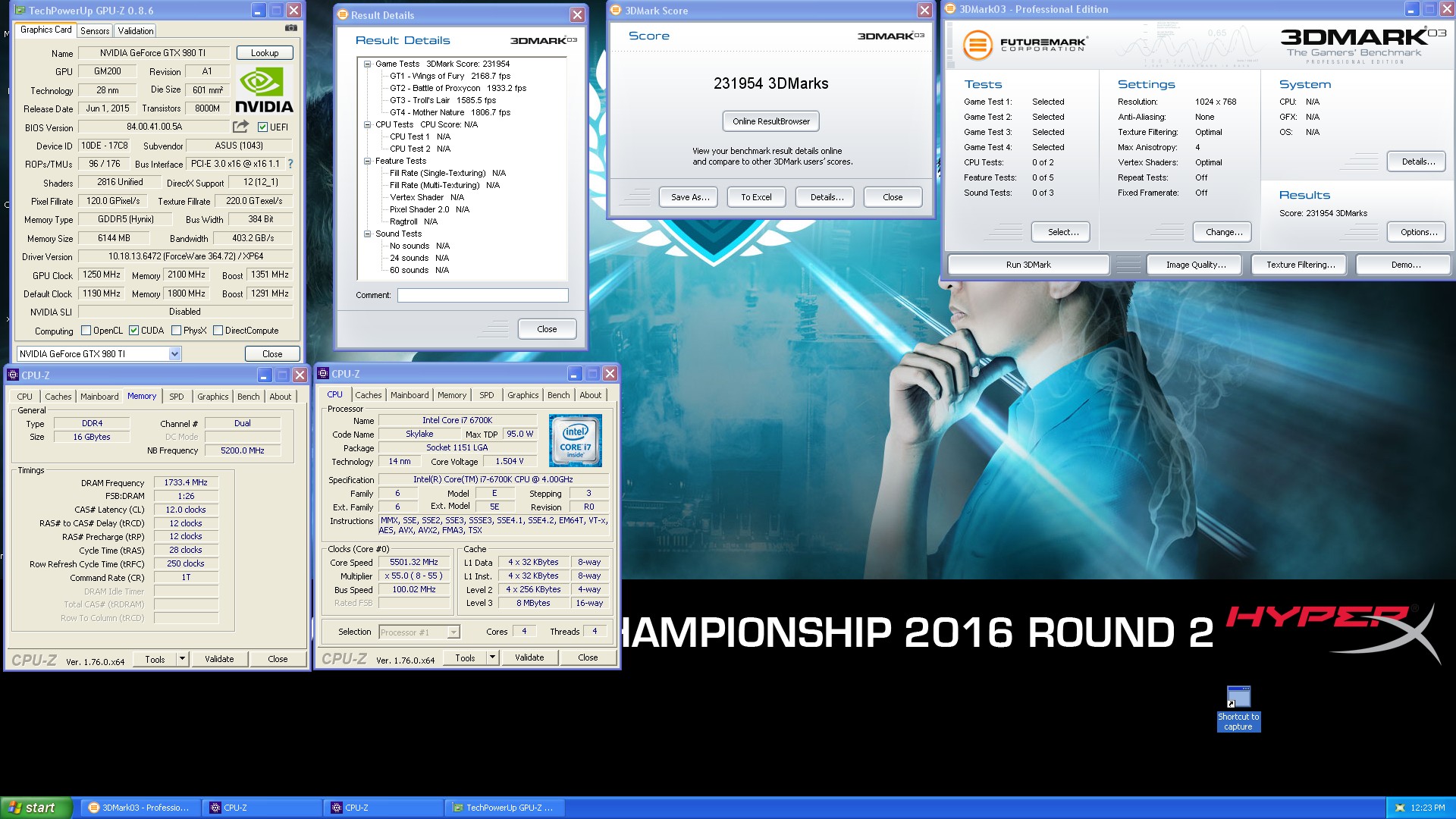Click the Futuremark orange logo
1456x819 pixels.
[977, 45]
